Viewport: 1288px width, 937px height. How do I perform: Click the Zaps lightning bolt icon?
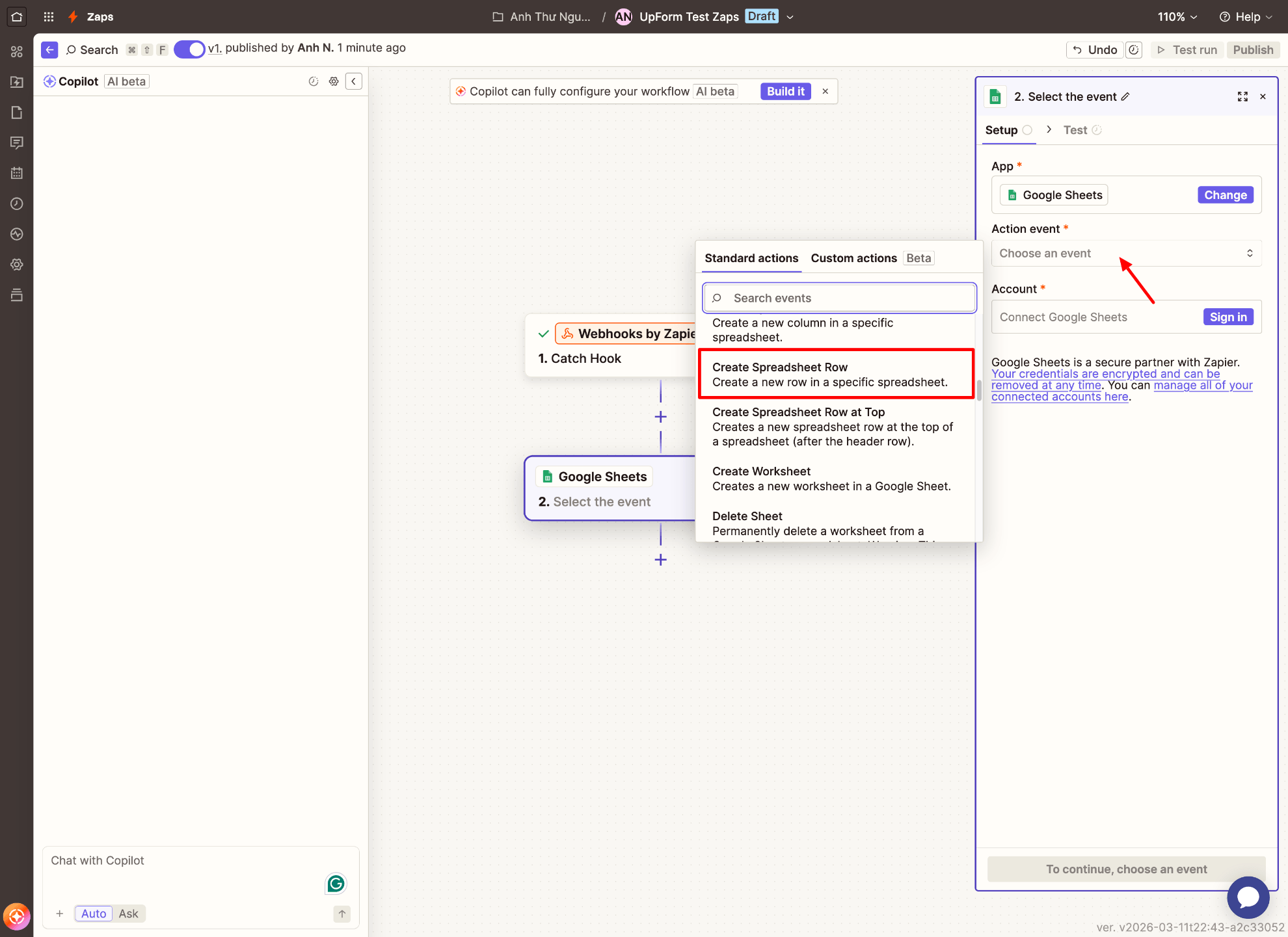point(74,17)
